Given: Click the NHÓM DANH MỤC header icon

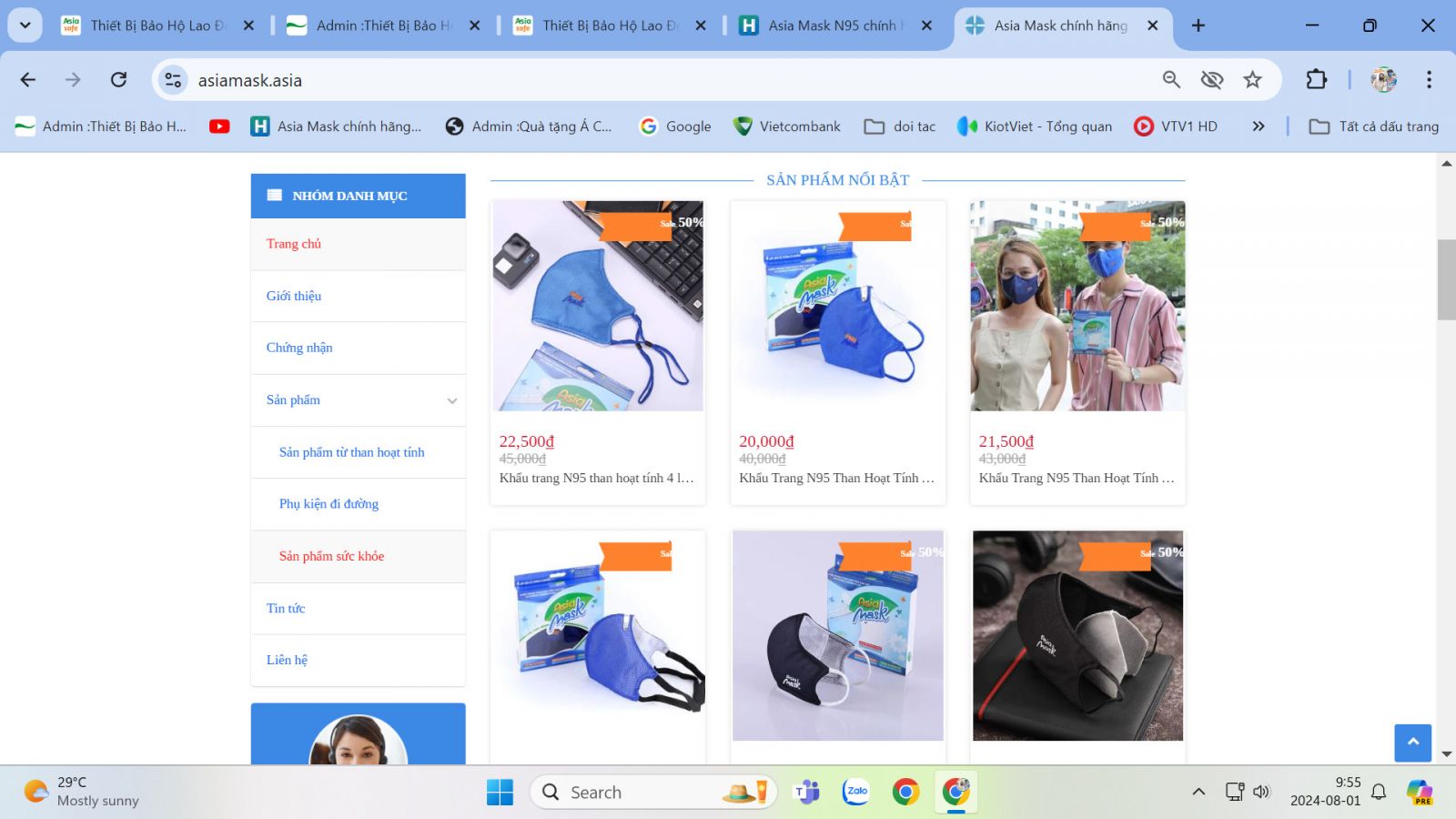Looking at the screenshot, I should coord(275,195).
